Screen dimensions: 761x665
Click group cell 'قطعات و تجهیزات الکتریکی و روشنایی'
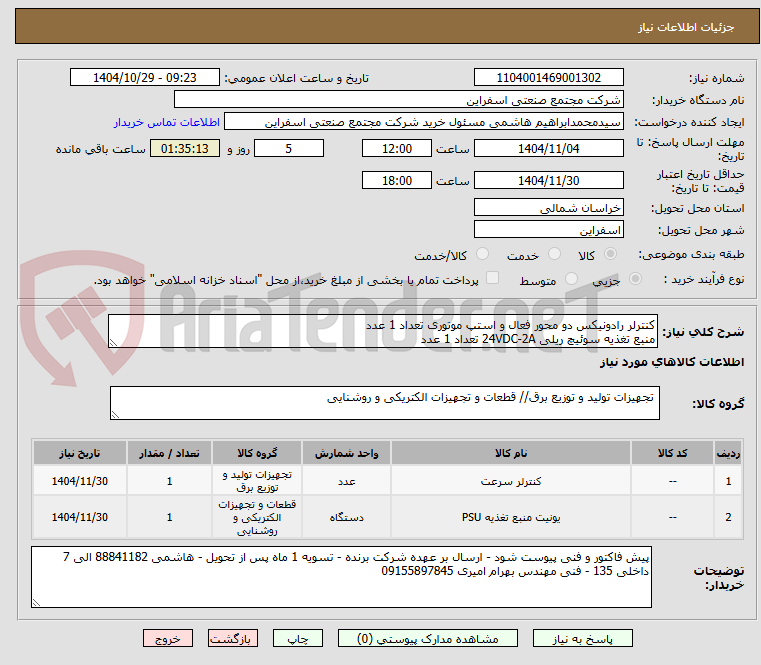click(x=257, y=517)
